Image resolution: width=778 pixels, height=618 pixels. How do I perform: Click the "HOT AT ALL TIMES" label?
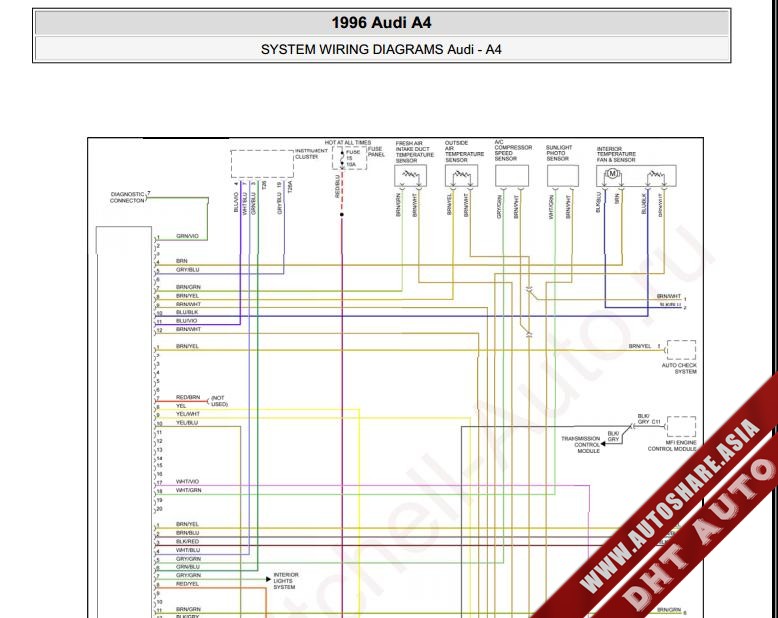click(x=348, y=142)
